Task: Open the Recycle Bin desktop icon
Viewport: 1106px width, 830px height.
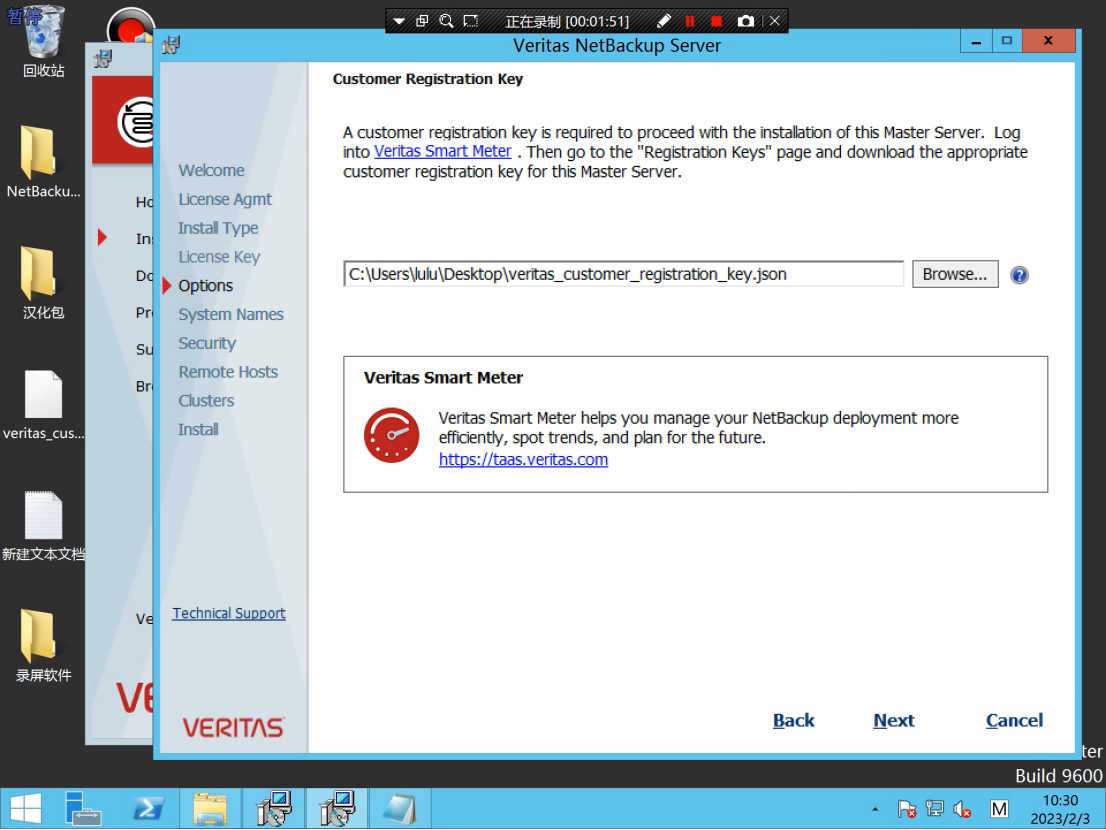Action: [x=43, y=41]
